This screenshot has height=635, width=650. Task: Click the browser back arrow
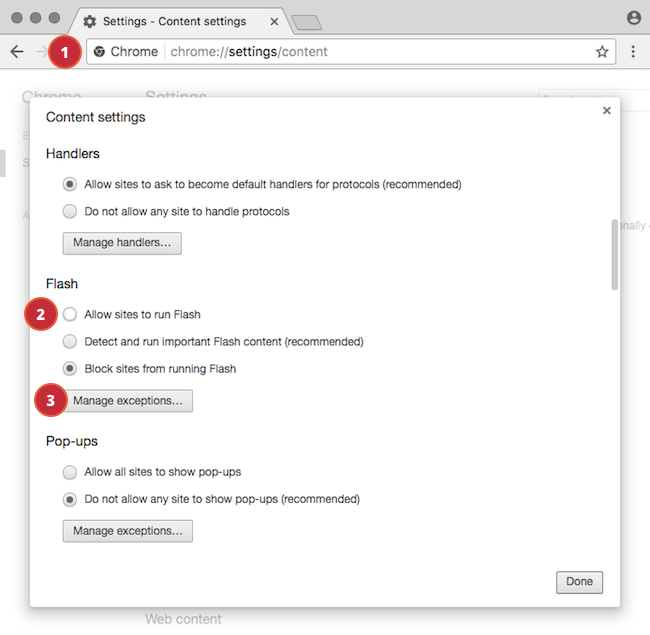tap(17, 52)
